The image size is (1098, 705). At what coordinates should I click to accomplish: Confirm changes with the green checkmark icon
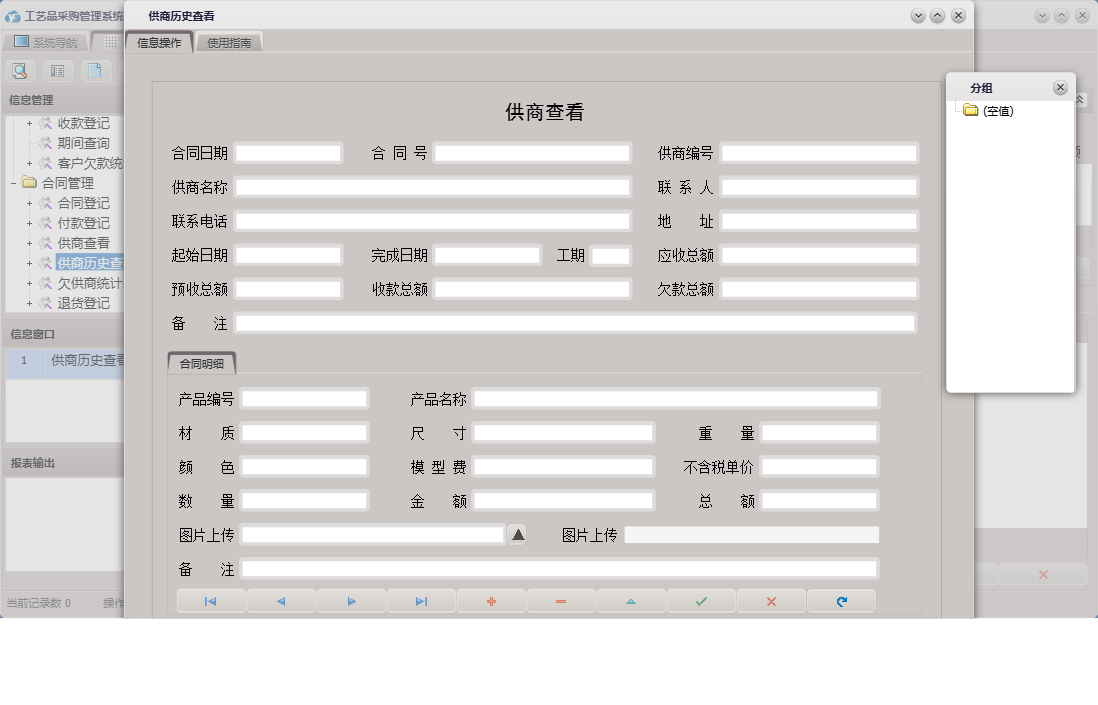point(700,600)
